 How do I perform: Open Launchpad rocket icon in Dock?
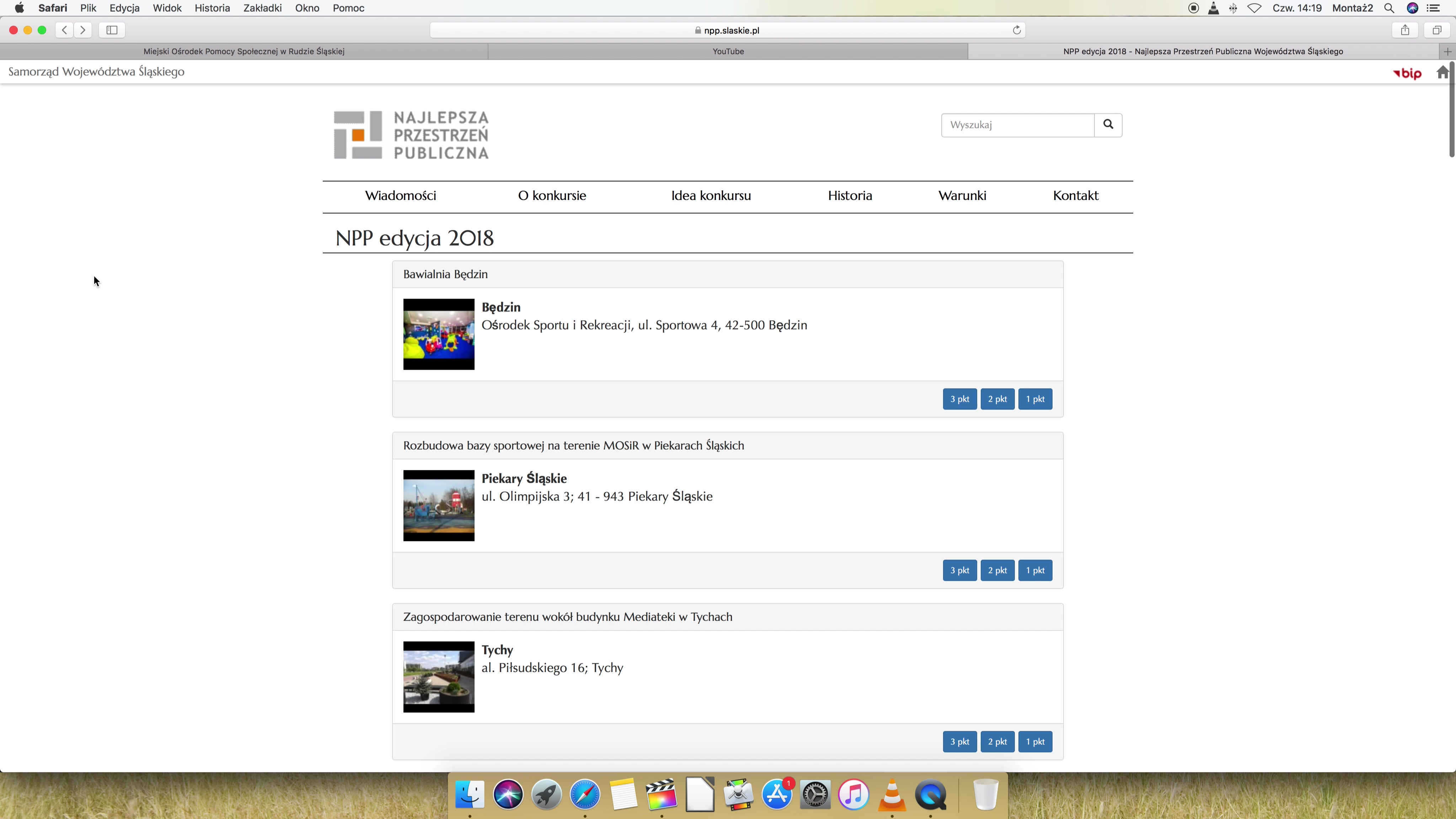coord(546,794)
